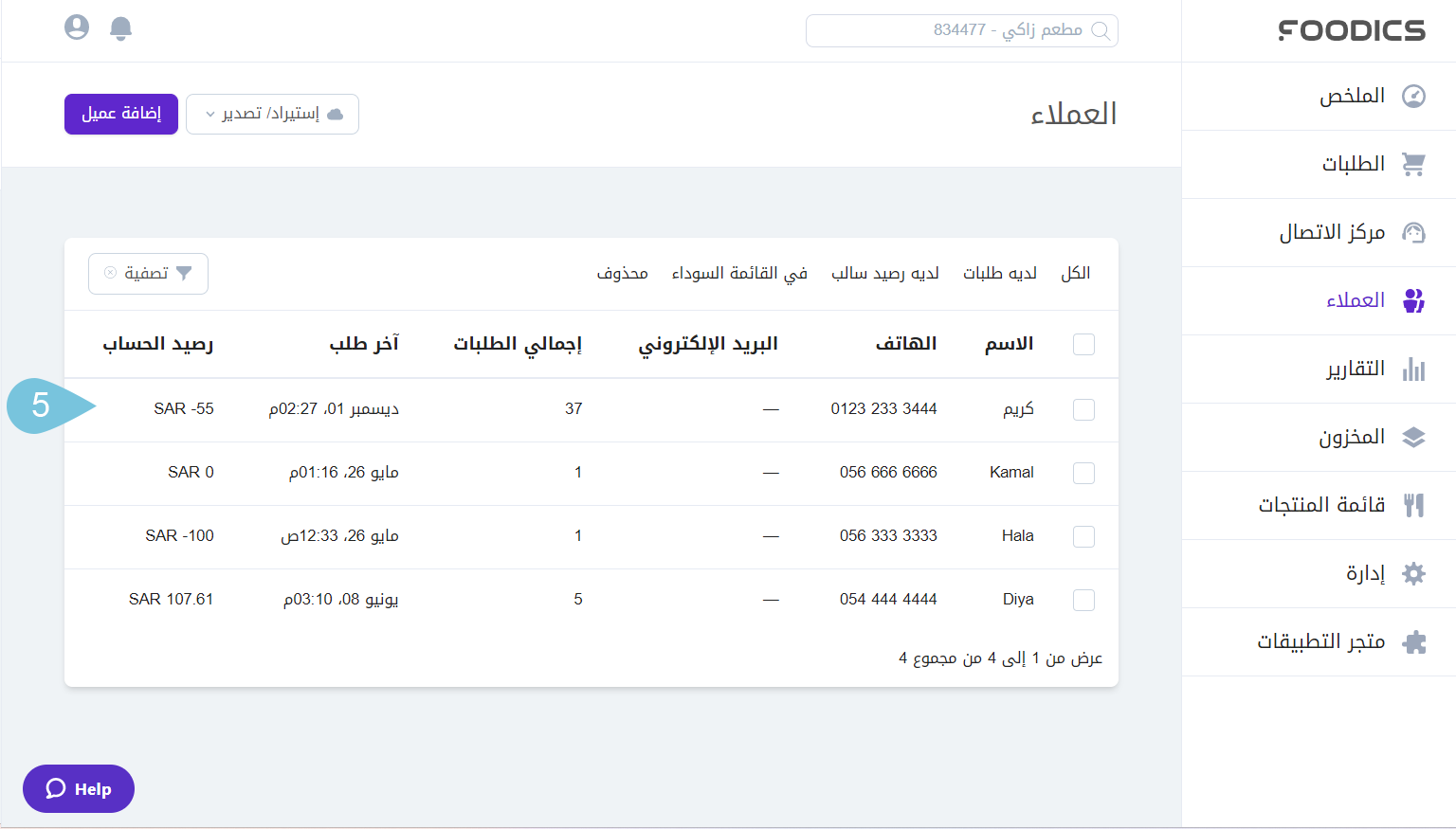Clear filters with the small x icon
The height and width of the screenshot is (829, 1456).
point(110,273)
